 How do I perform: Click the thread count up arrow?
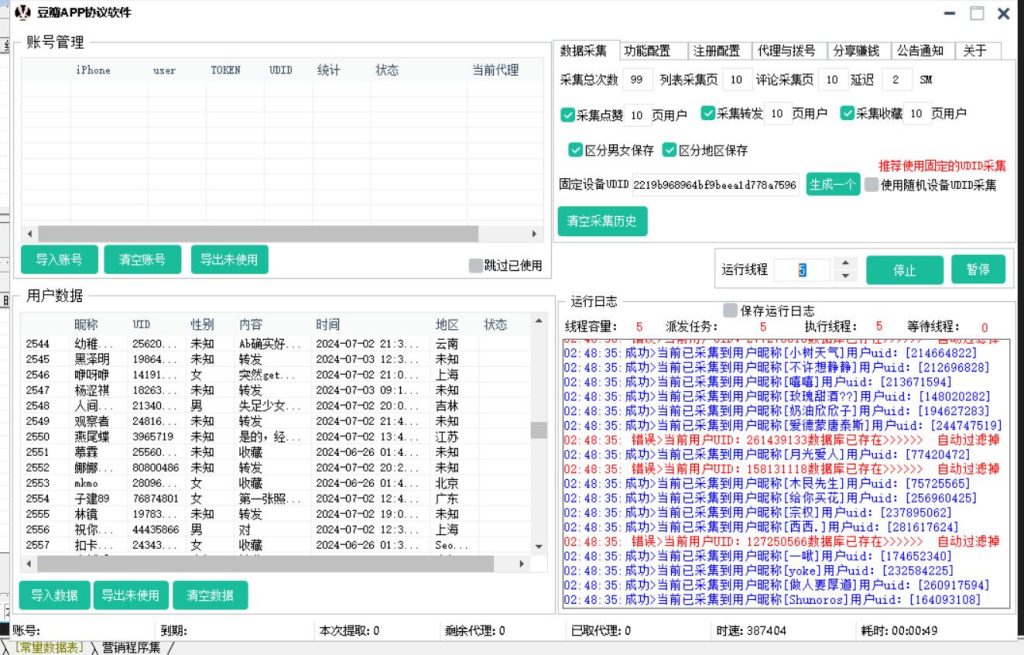846,264
